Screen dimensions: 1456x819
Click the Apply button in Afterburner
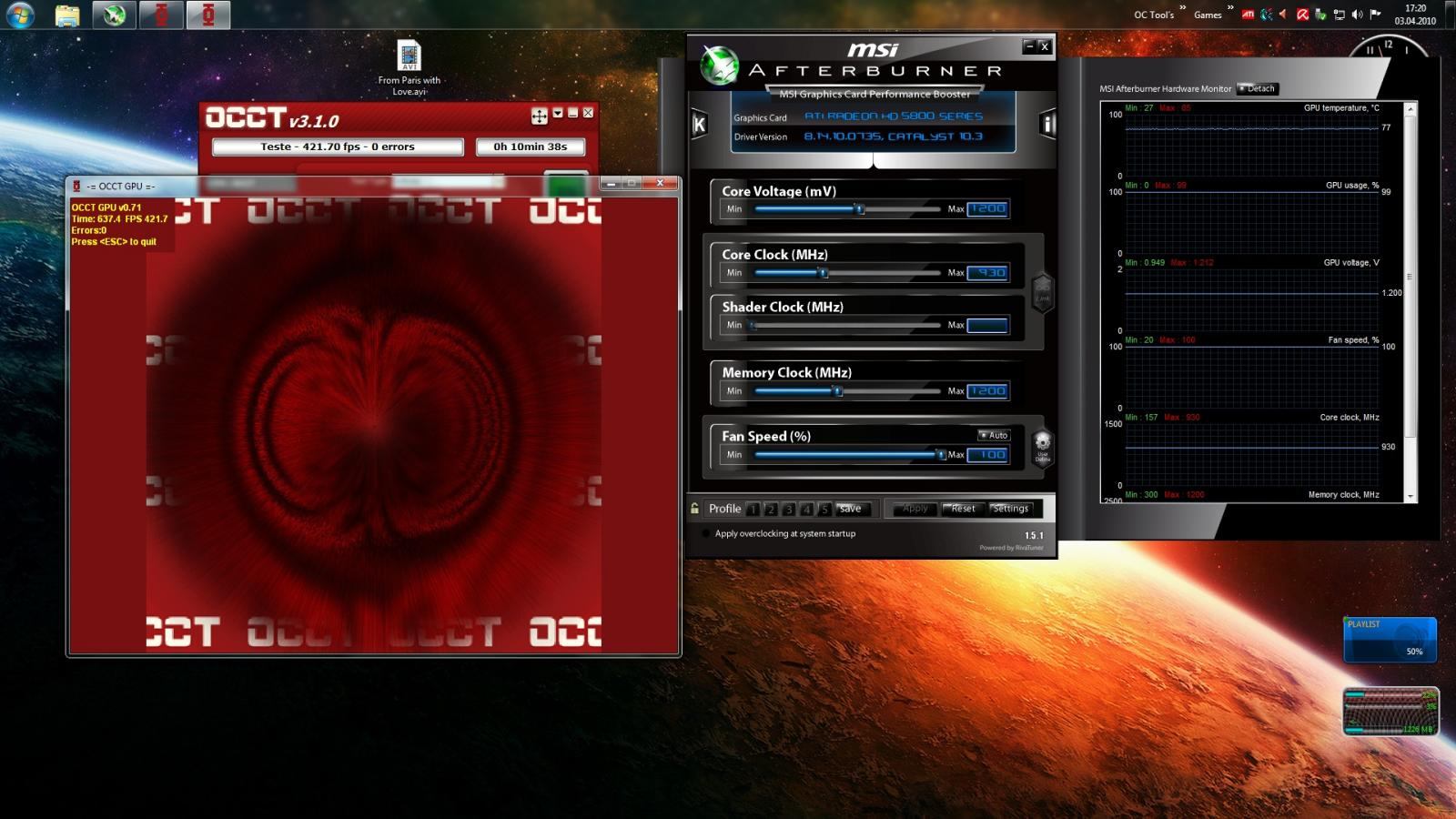[x=915, y=509]
